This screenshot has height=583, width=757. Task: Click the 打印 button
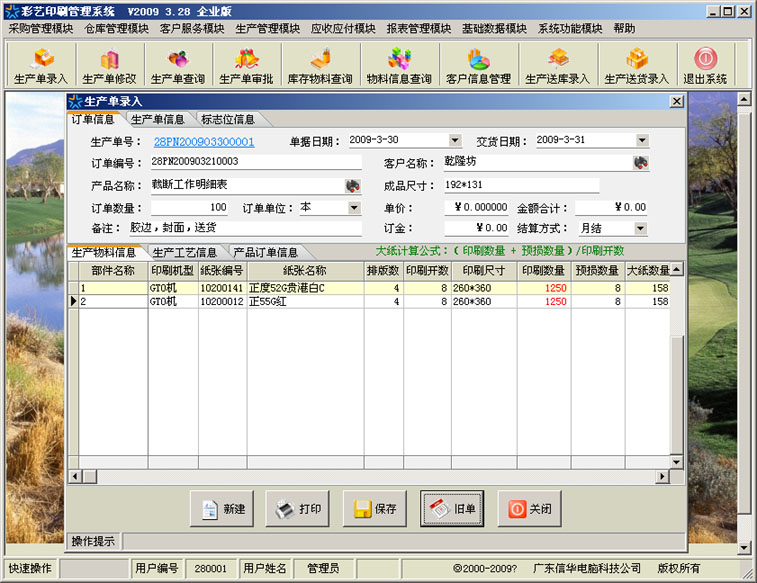(299, 508)
